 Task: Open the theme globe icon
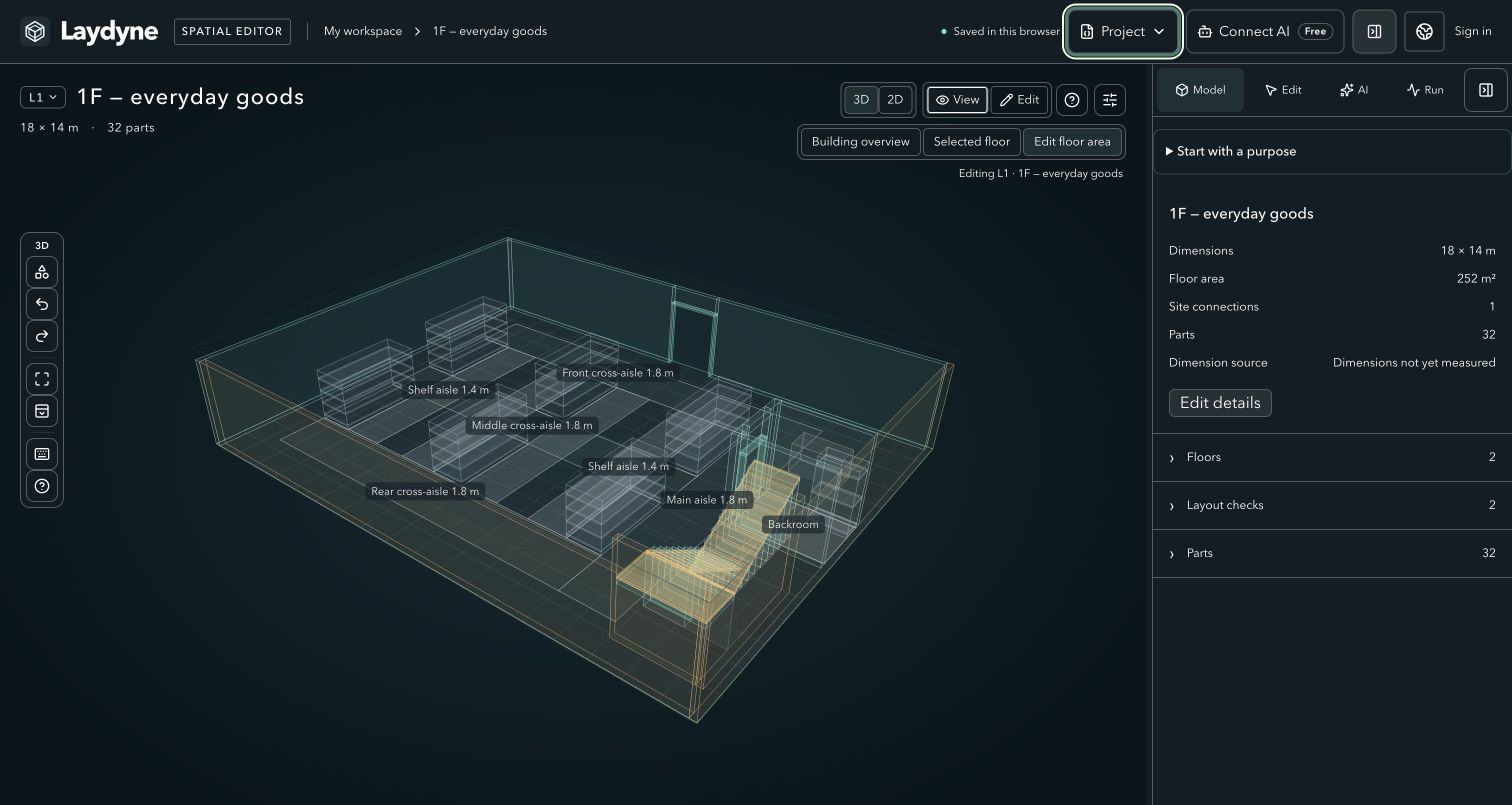coord(1424,32)
